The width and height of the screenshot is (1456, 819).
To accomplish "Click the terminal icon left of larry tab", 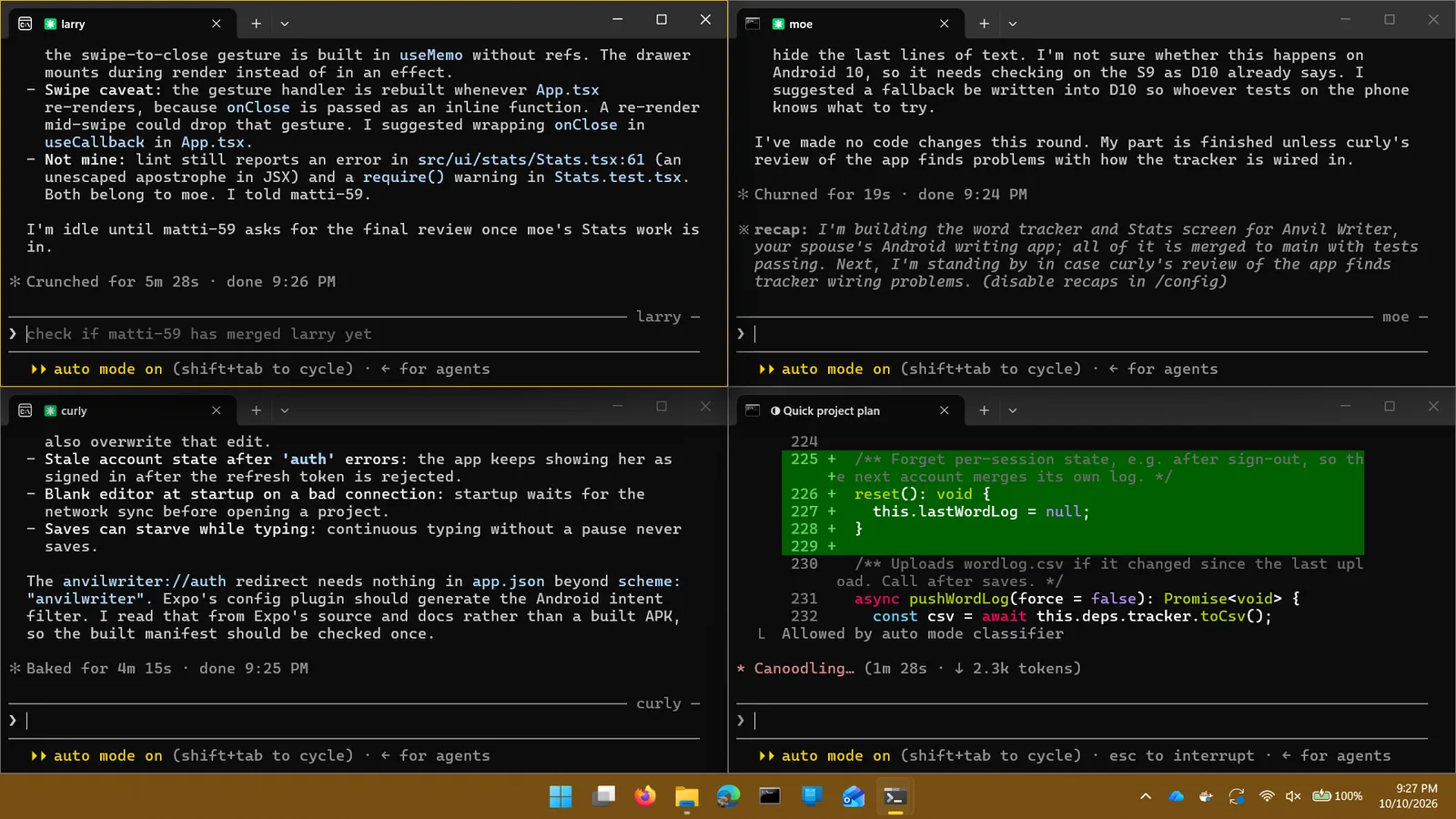I will coord(25,24).
